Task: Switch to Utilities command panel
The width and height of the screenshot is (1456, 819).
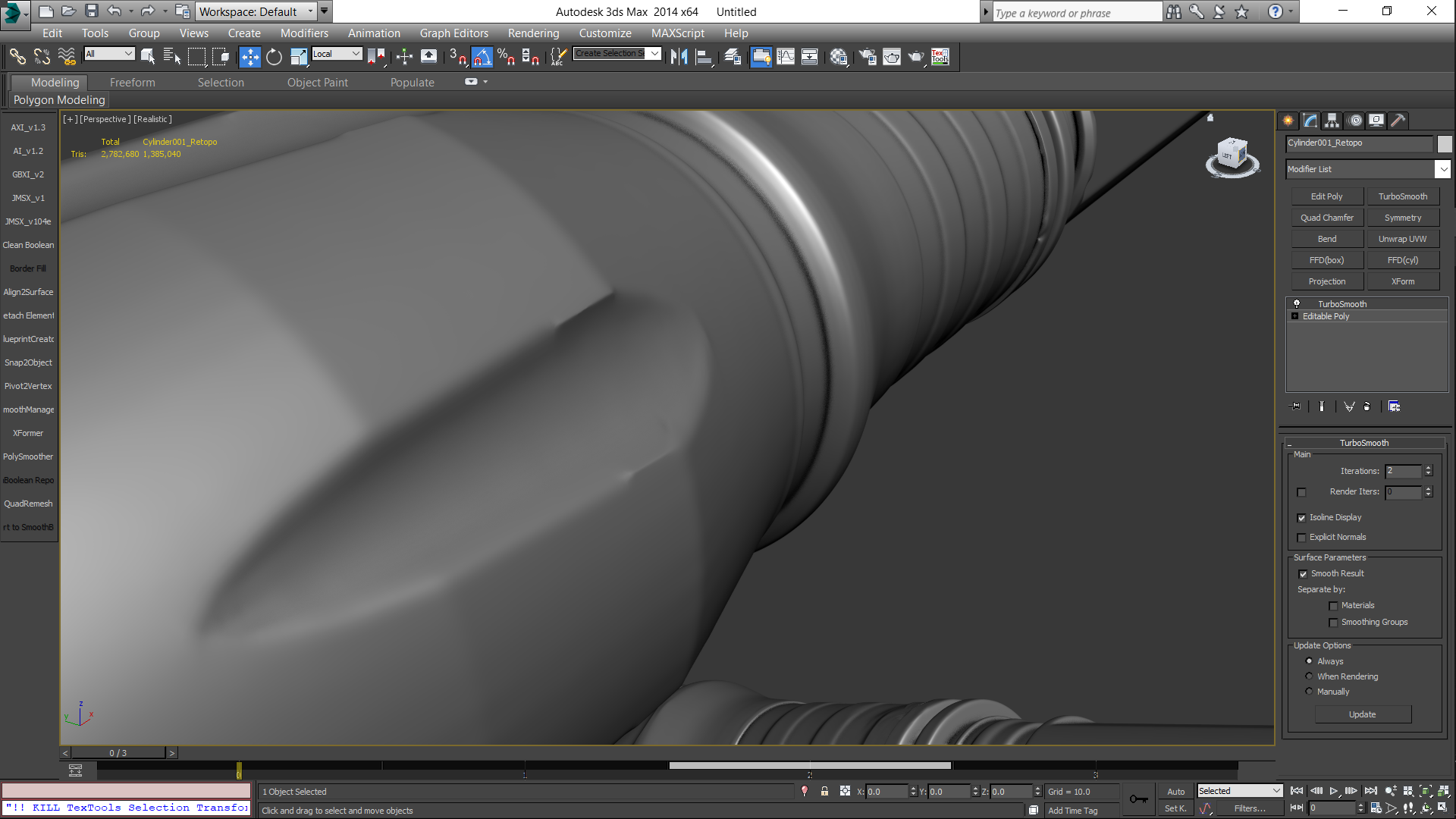Action: 1398,121
